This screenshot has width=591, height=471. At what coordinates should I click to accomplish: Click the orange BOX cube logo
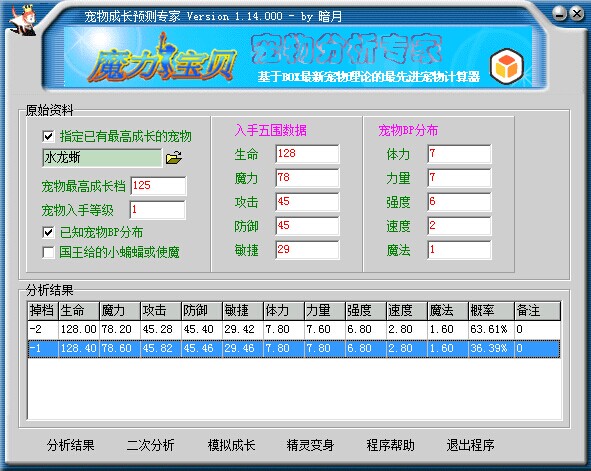(507, 66)
